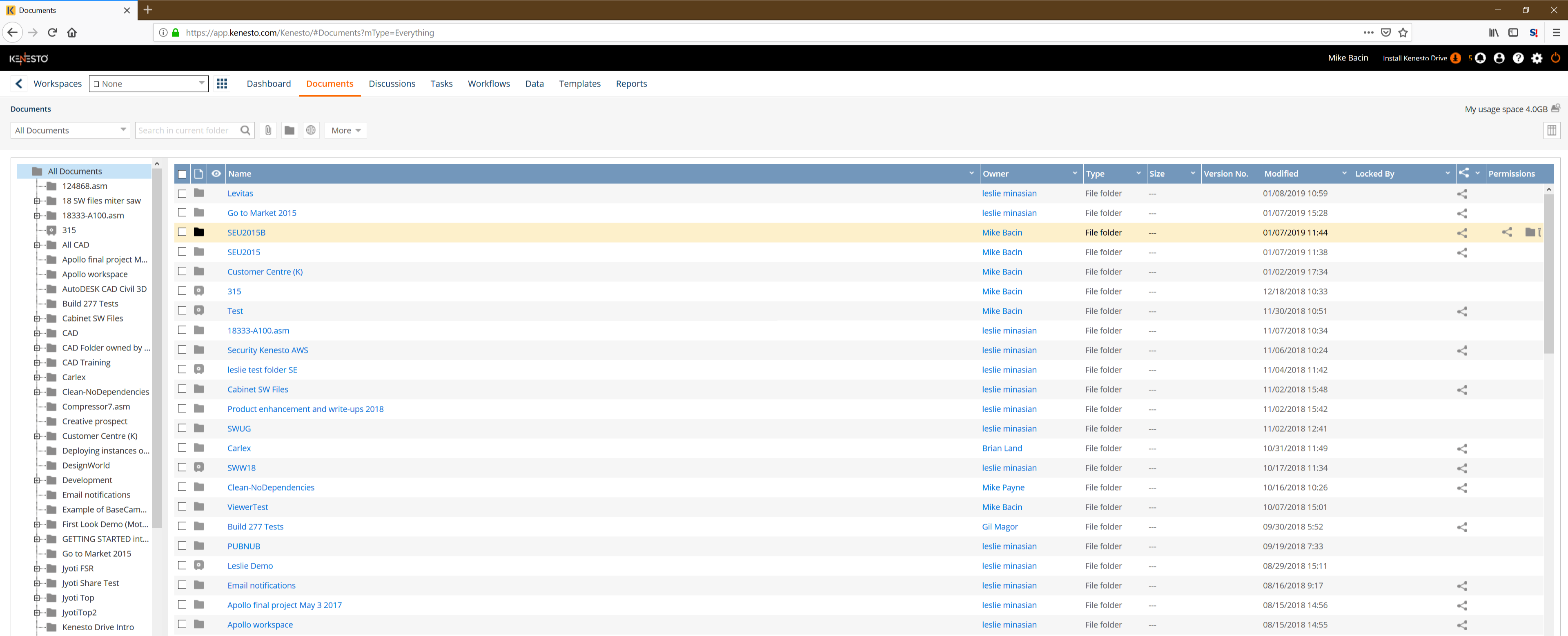The height and width of the screenshot is (636, 1568).
Task: Switch to the Tasks tab
Action: (x=441, y=83)
